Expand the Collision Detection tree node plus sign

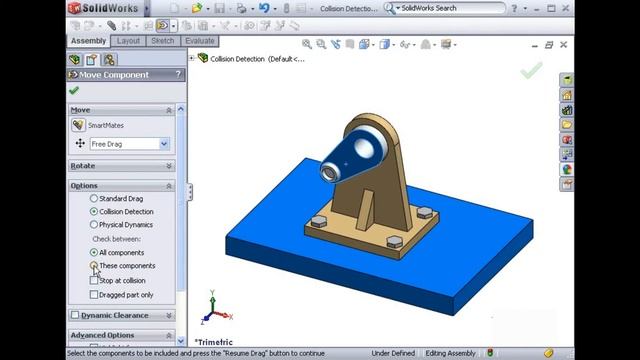click(x=191, y=58)
